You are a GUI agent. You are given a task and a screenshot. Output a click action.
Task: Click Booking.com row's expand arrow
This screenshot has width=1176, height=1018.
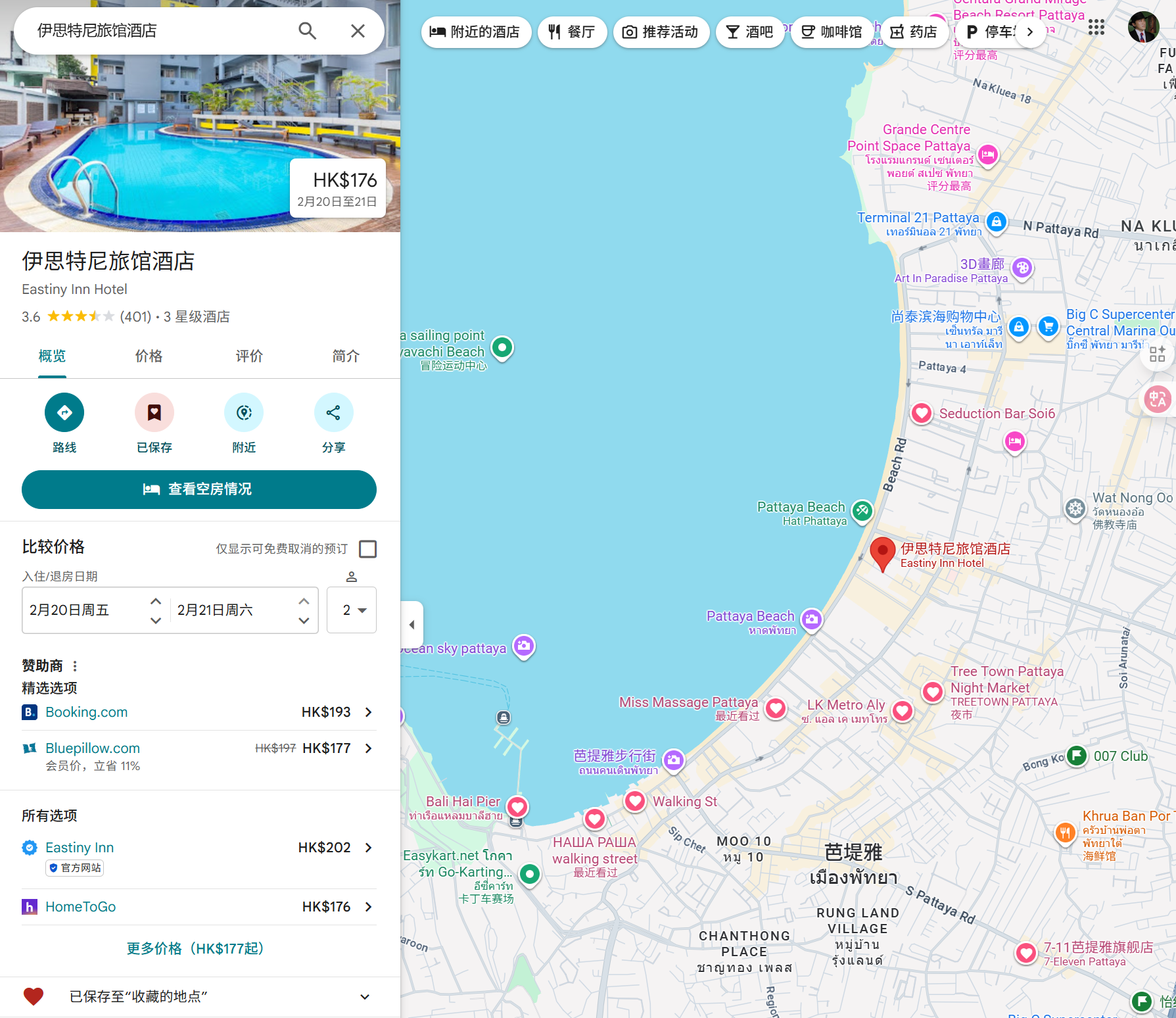pyautogui.click(x=369, y=712)
